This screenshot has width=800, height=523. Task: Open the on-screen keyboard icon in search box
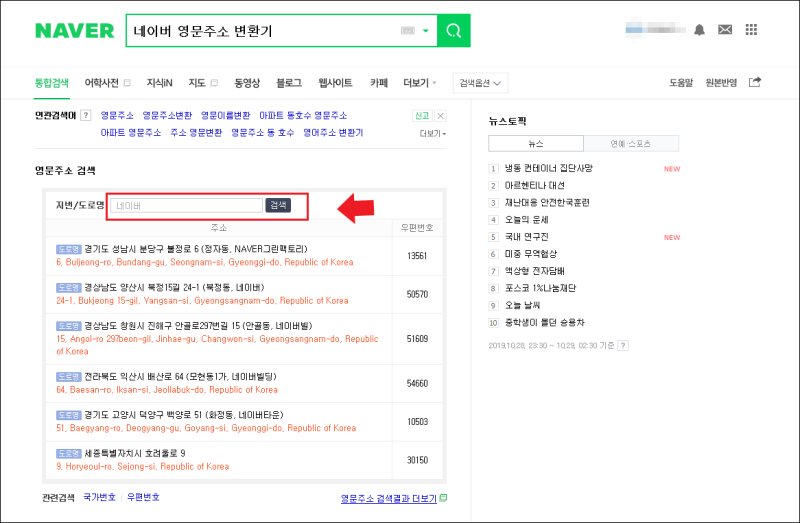pos(408,31)
